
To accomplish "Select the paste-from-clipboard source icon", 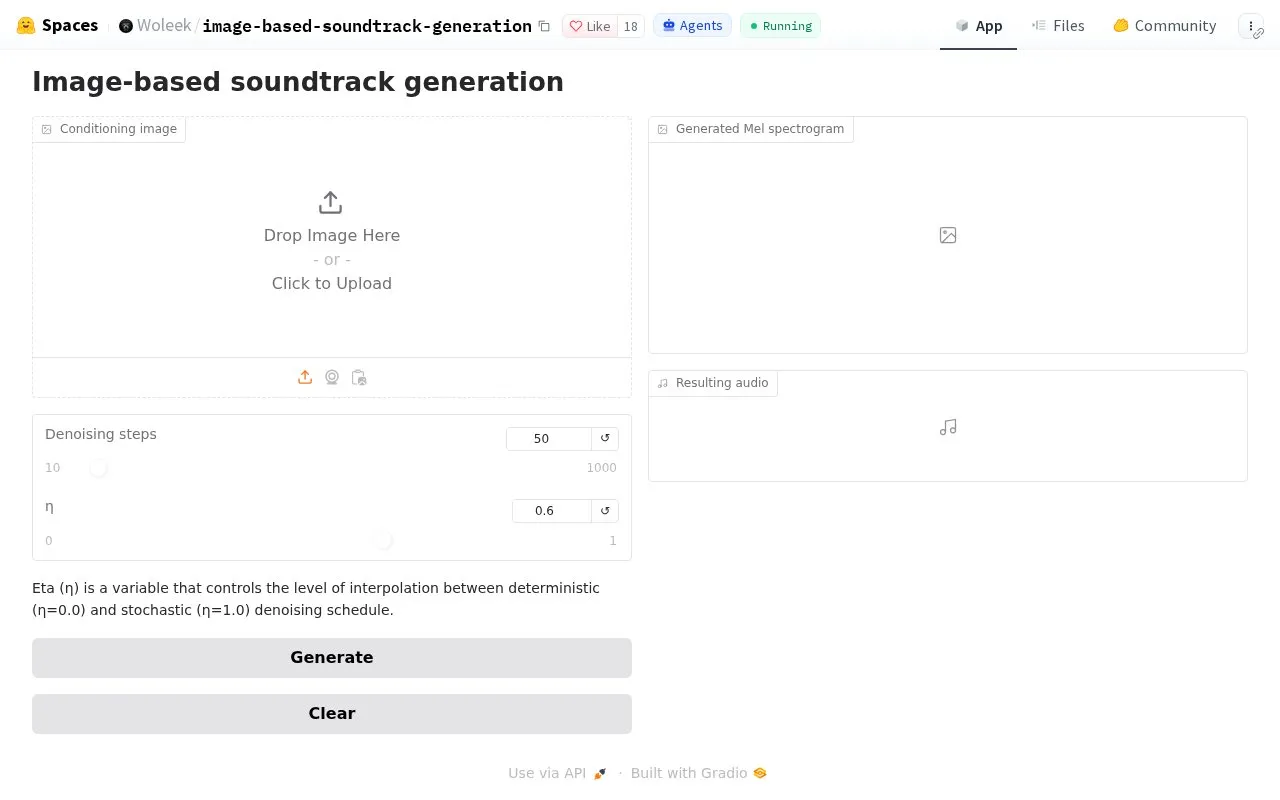I will click(x=359, y=377).
